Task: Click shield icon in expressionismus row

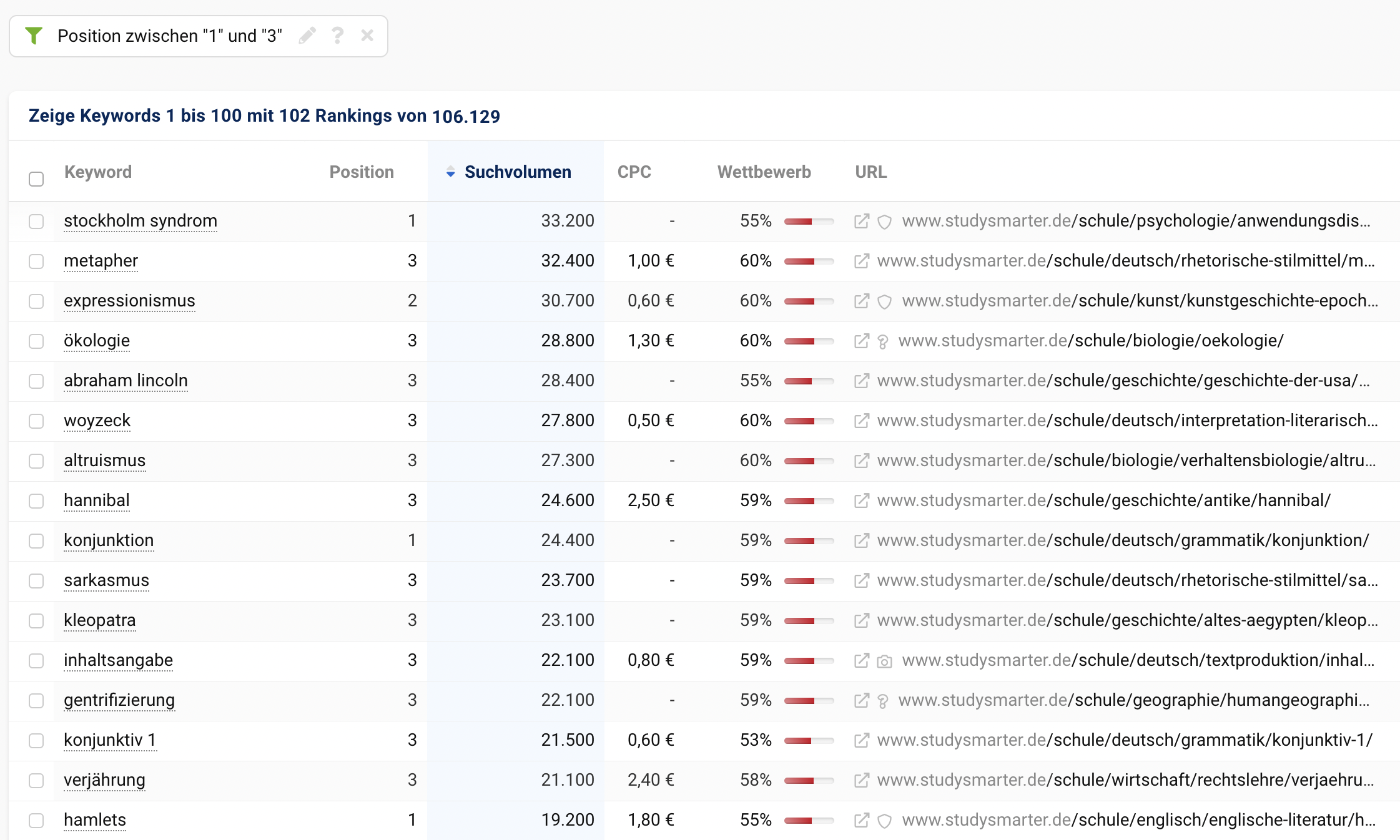Action: pos(885,301)
